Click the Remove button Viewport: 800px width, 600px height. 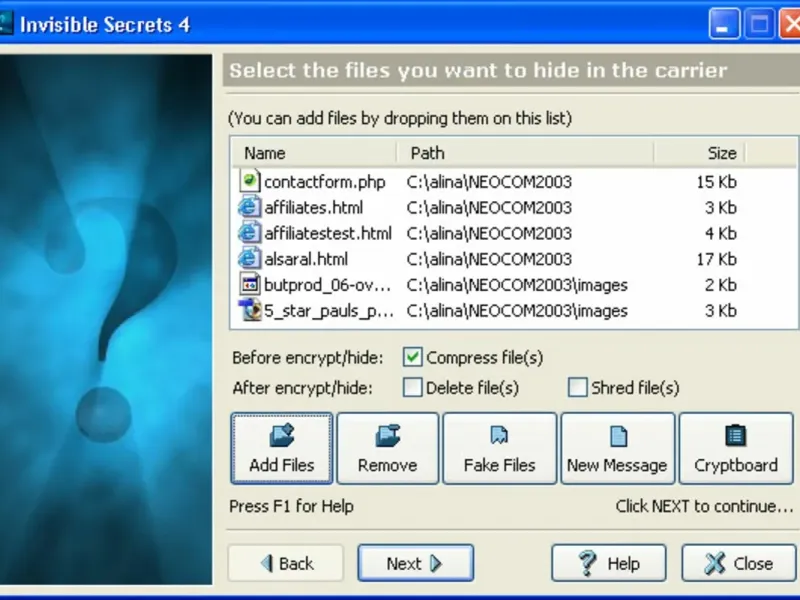(388, 448)
